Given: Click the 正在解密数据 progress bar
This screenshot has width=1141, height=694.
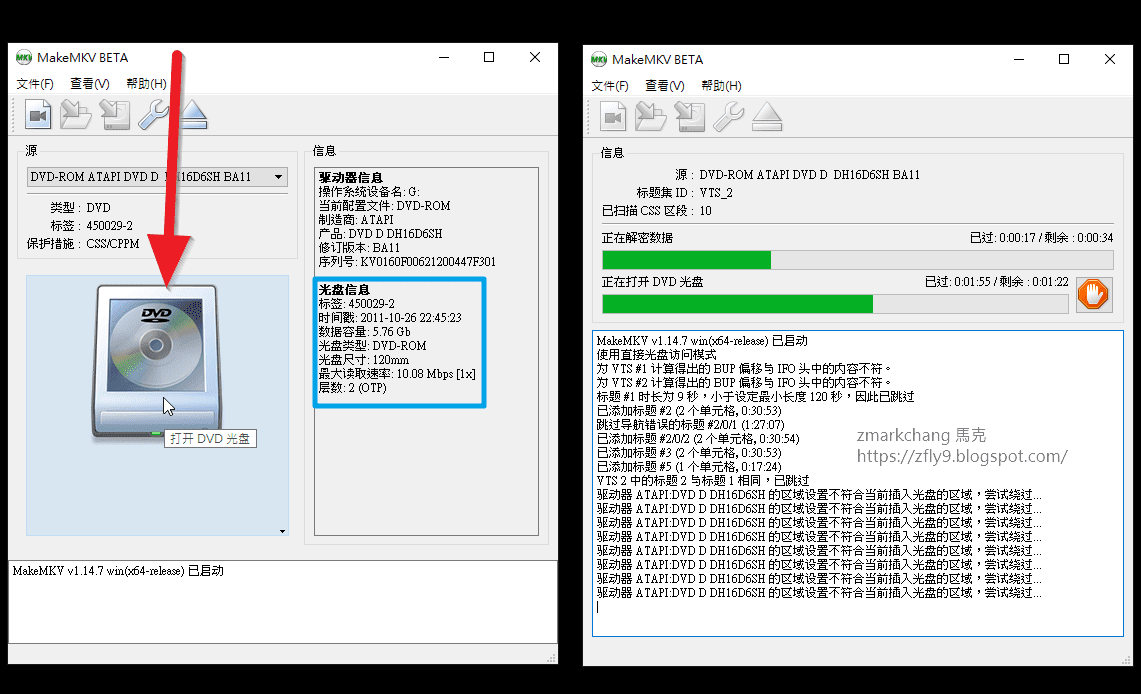Looking at the screenshot, I should pyautogui.click(x=857, y=260).
